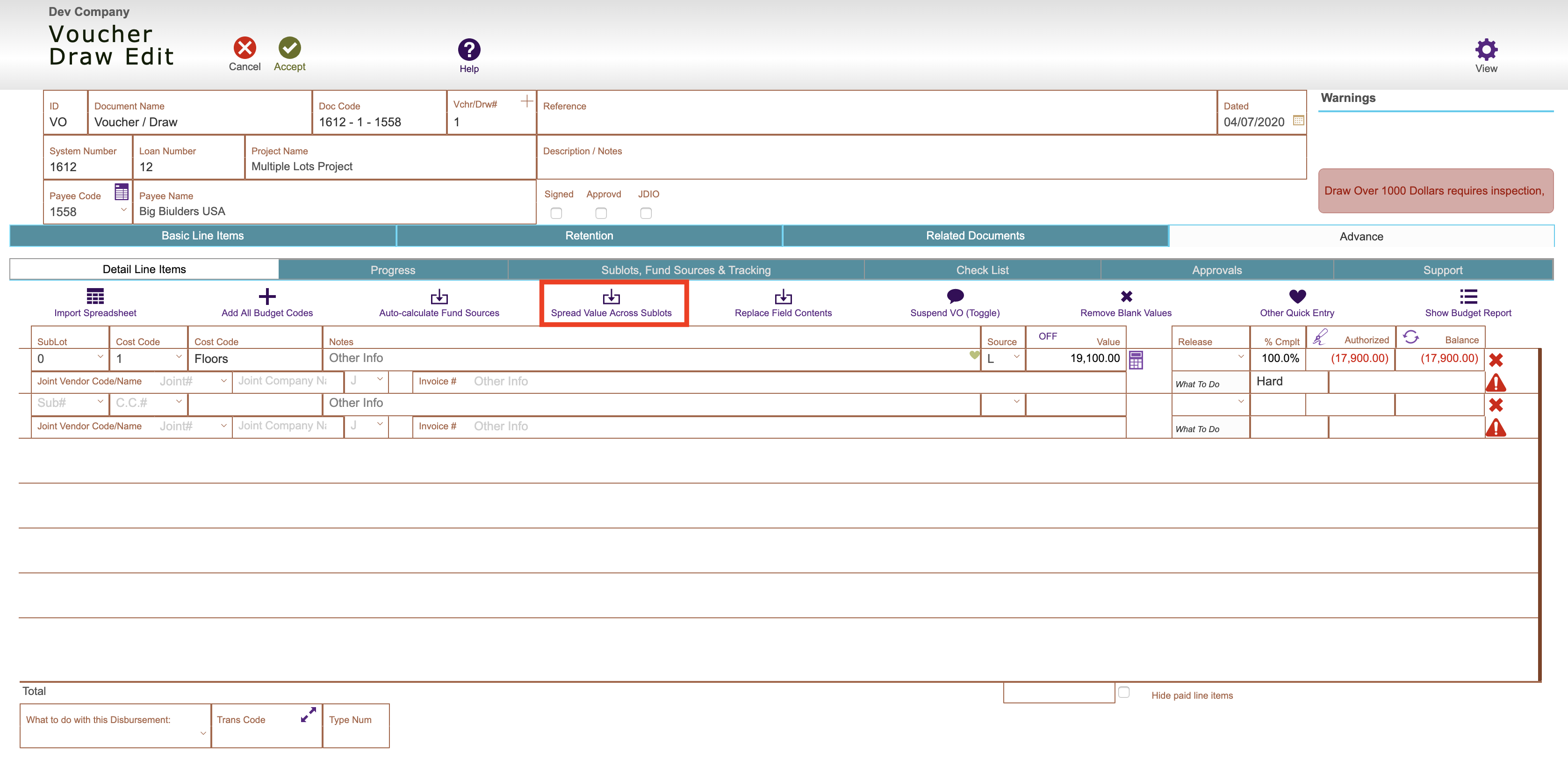Click the Suspend VO toggle speech icon
The height and width of the screenshot is (767, 1568).
955,296
